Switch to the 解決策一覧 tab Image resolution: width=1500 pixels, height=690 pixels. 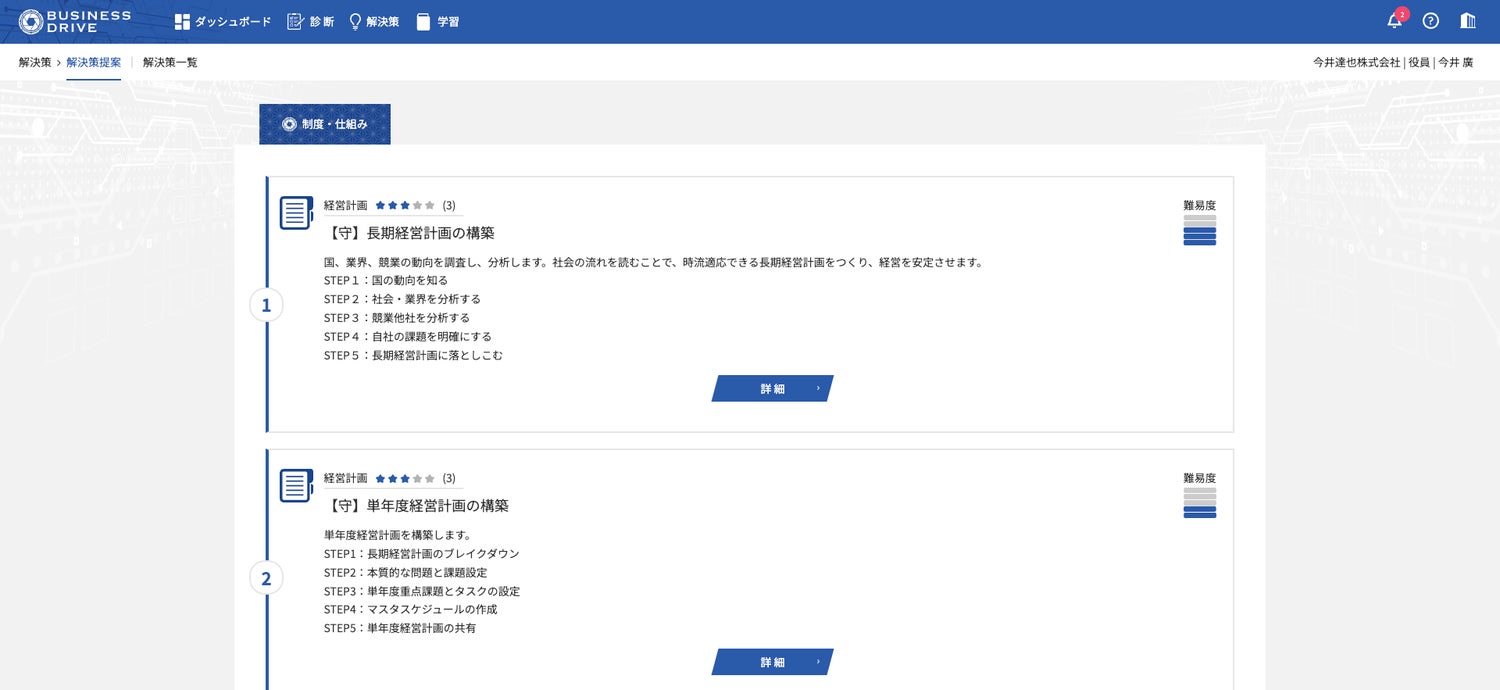click(170, 62)
